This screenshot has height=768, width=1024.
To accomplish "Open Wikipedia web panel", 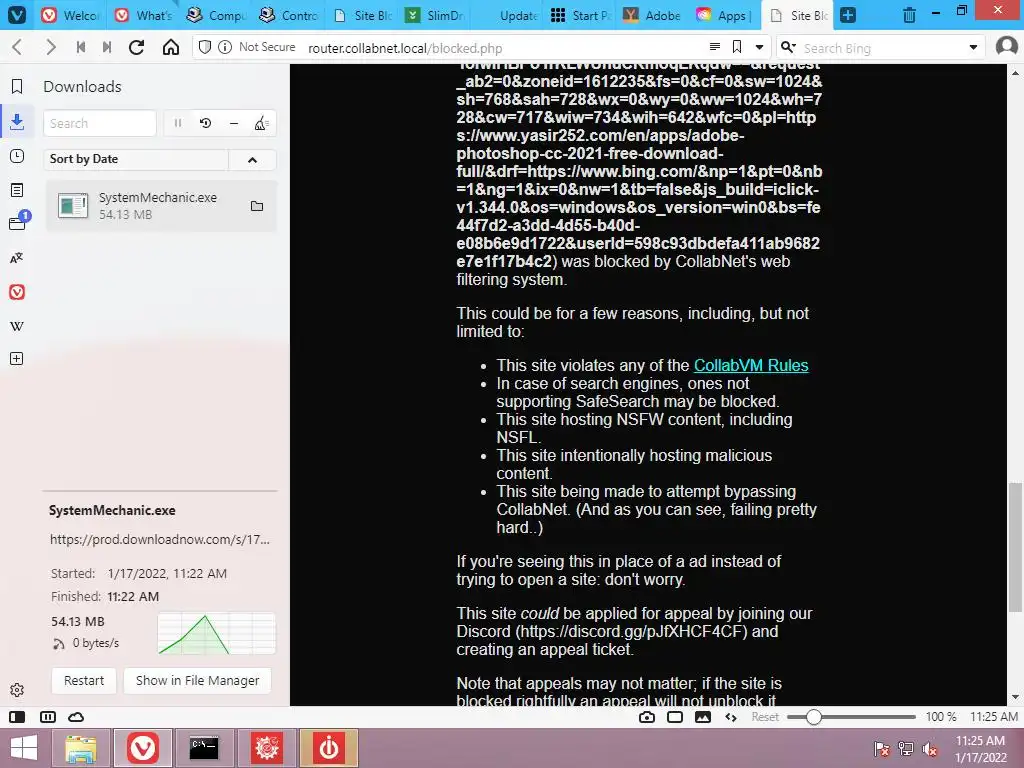I will (17, 326).
